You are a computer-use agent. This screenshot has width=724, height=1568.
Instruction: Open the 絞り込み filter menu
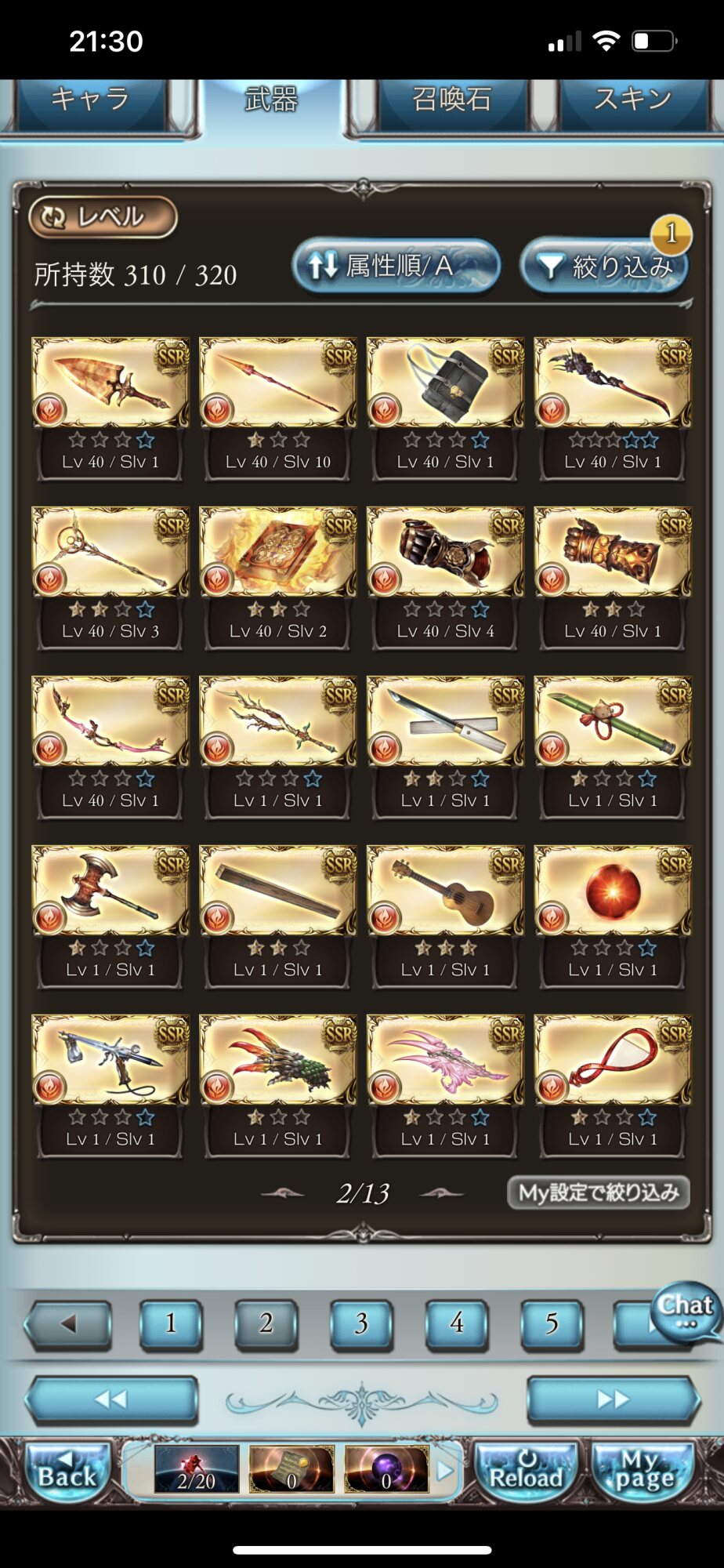coord(604,267)
